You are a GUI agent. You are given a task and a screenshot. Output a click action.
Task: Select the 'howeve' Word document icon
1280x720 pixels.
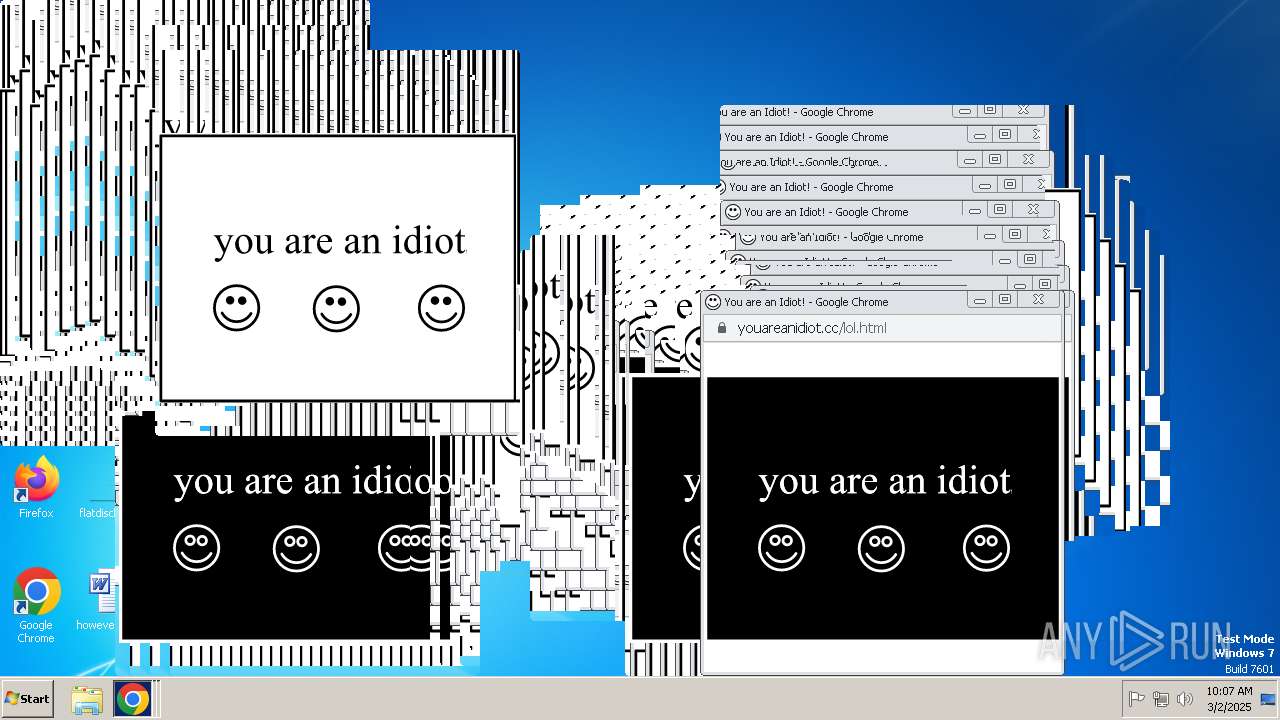click(x=99, y=601)
